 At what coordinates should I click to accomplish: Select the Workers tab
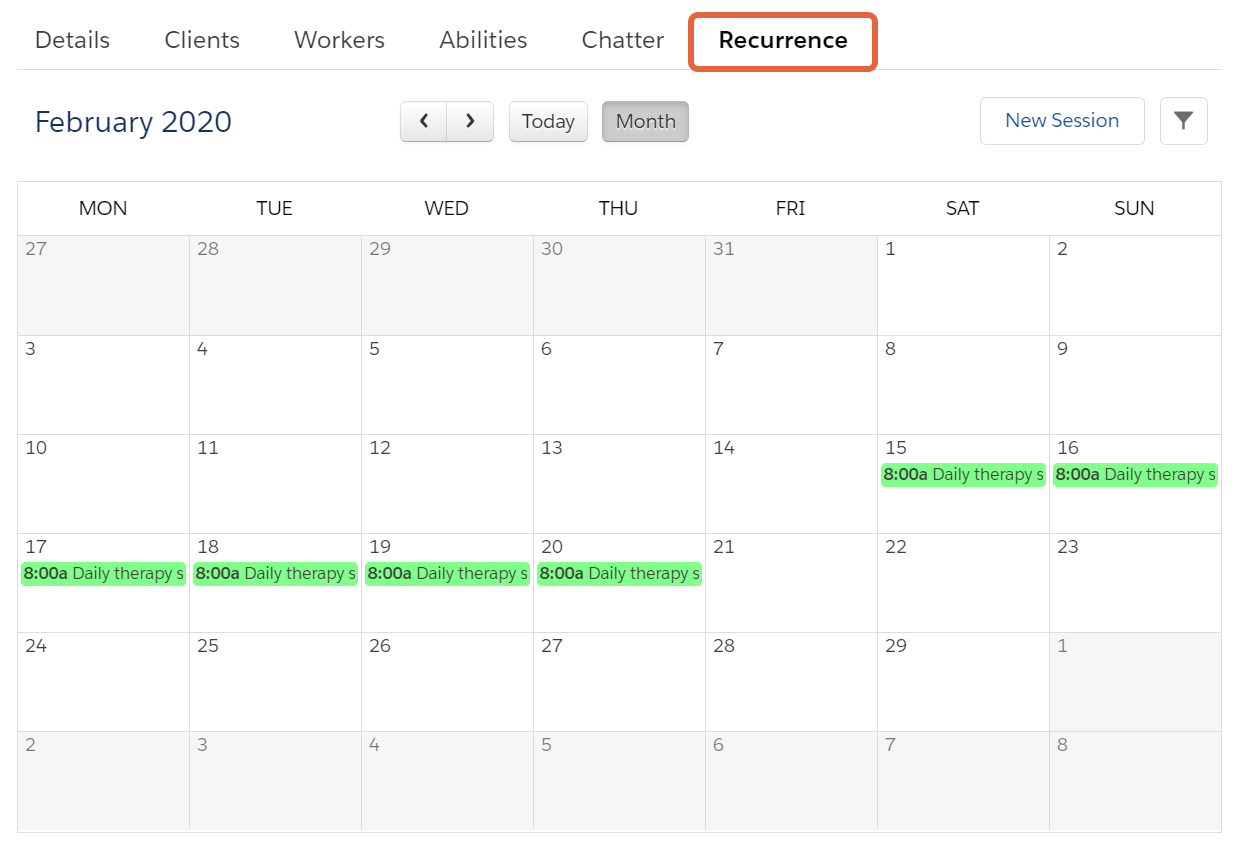click(339, 40)
